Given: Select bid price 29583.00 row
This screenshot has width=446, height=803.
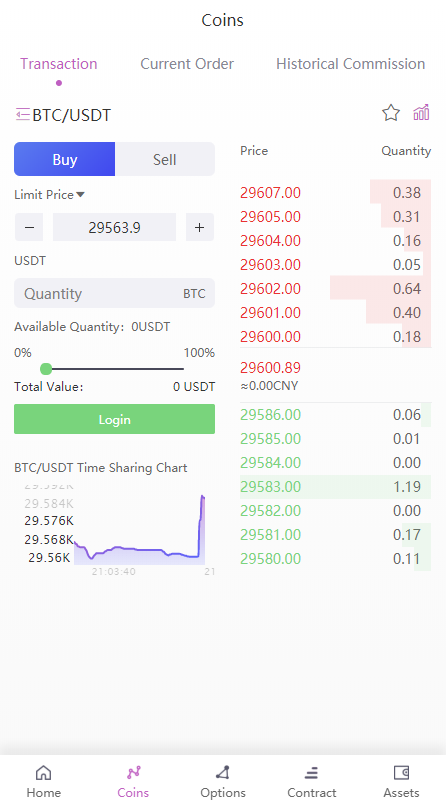Looking at the screenshot, I should pyautogui.click(x=335, y=487).
